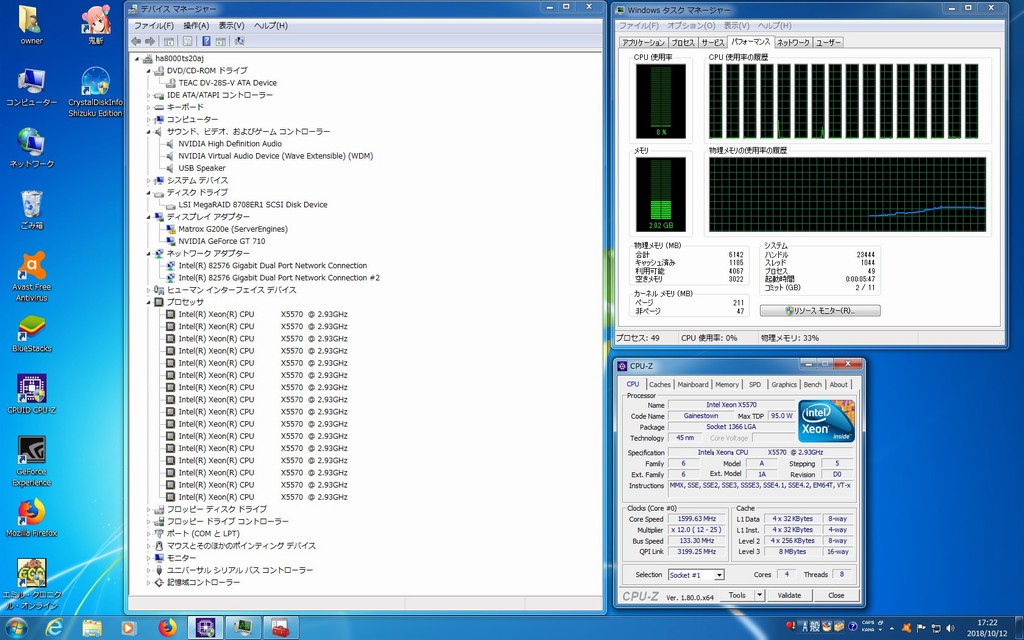Switch to Memory tab in CPU-Z
1024x640 pixels.
point(727,385)
